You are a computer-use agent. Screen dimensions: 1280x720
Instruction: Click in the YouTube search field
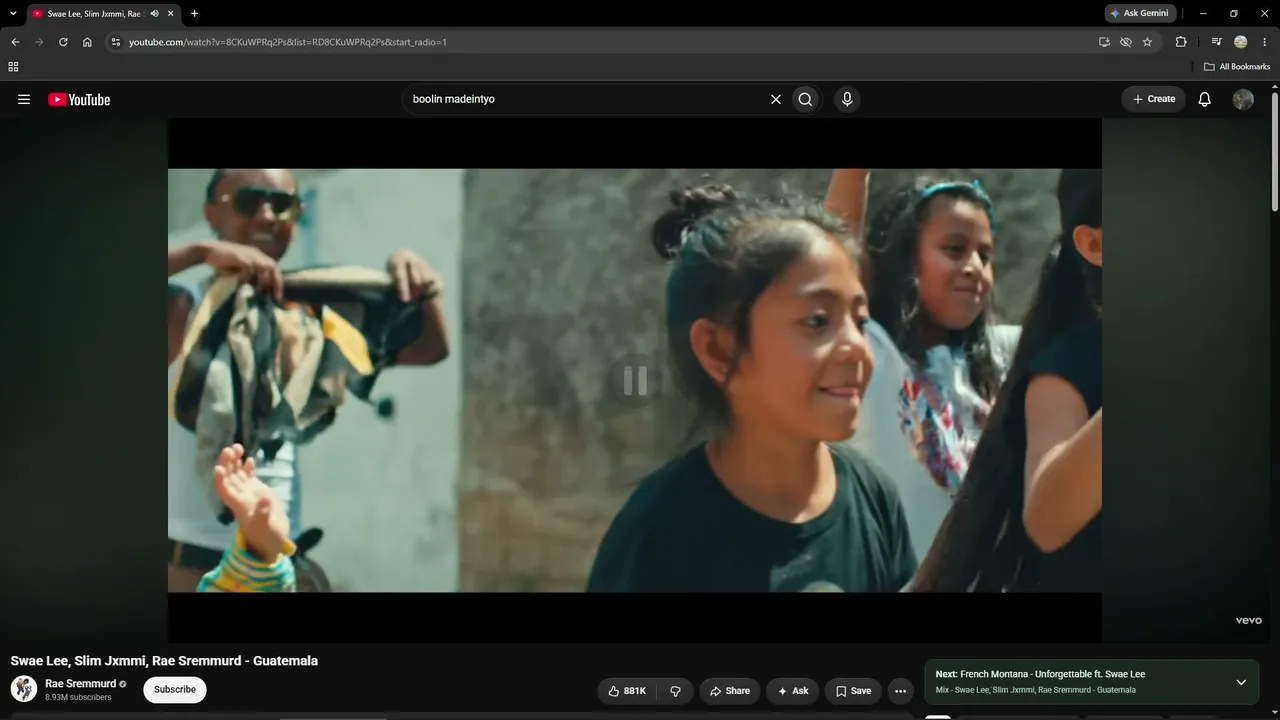[x=585, y=99]
